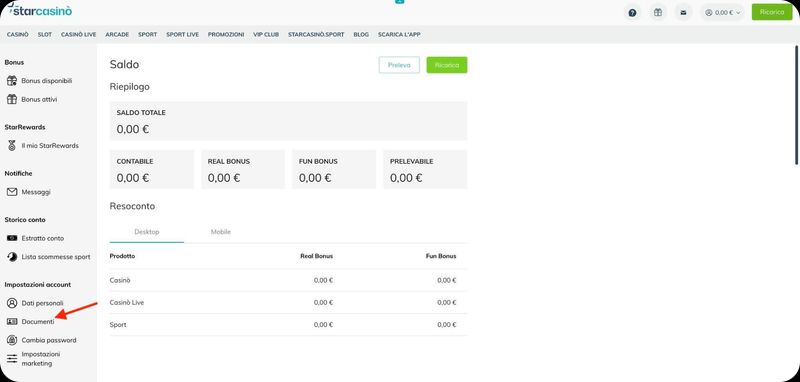The width and height of the screenshot is (800, 382).
Task: Click the Casinò row in Resoconto table
Action: [288, 281]
